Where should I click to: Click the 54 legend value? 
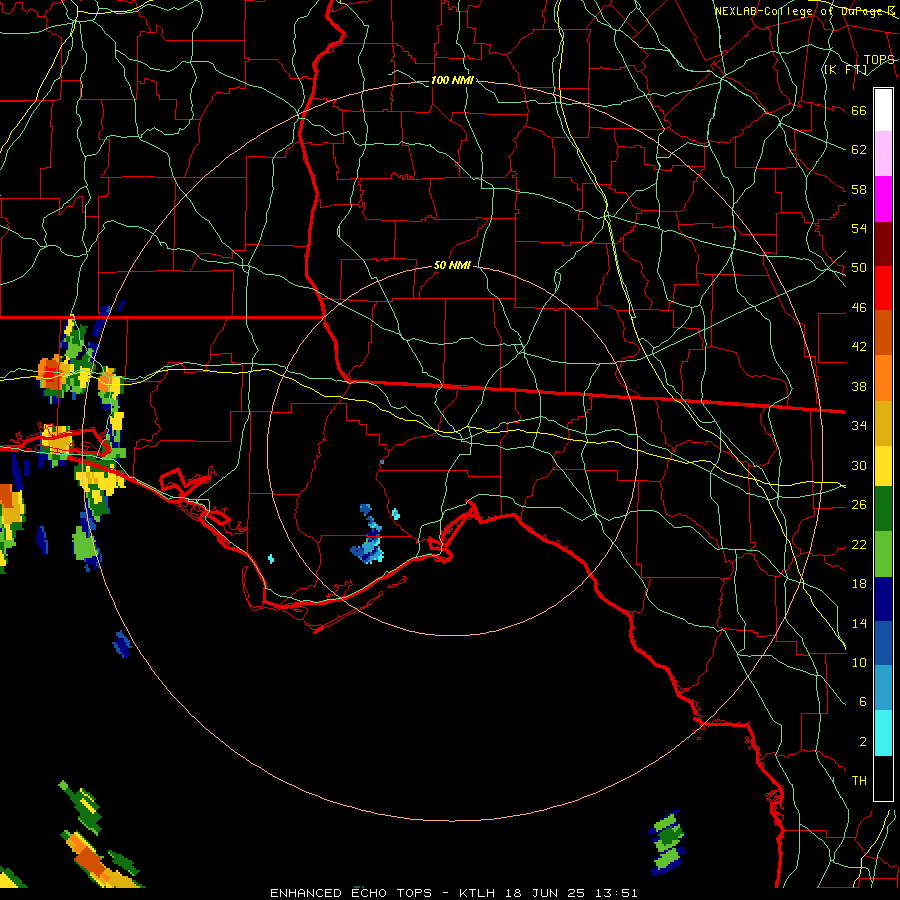(x=859, y=228)
